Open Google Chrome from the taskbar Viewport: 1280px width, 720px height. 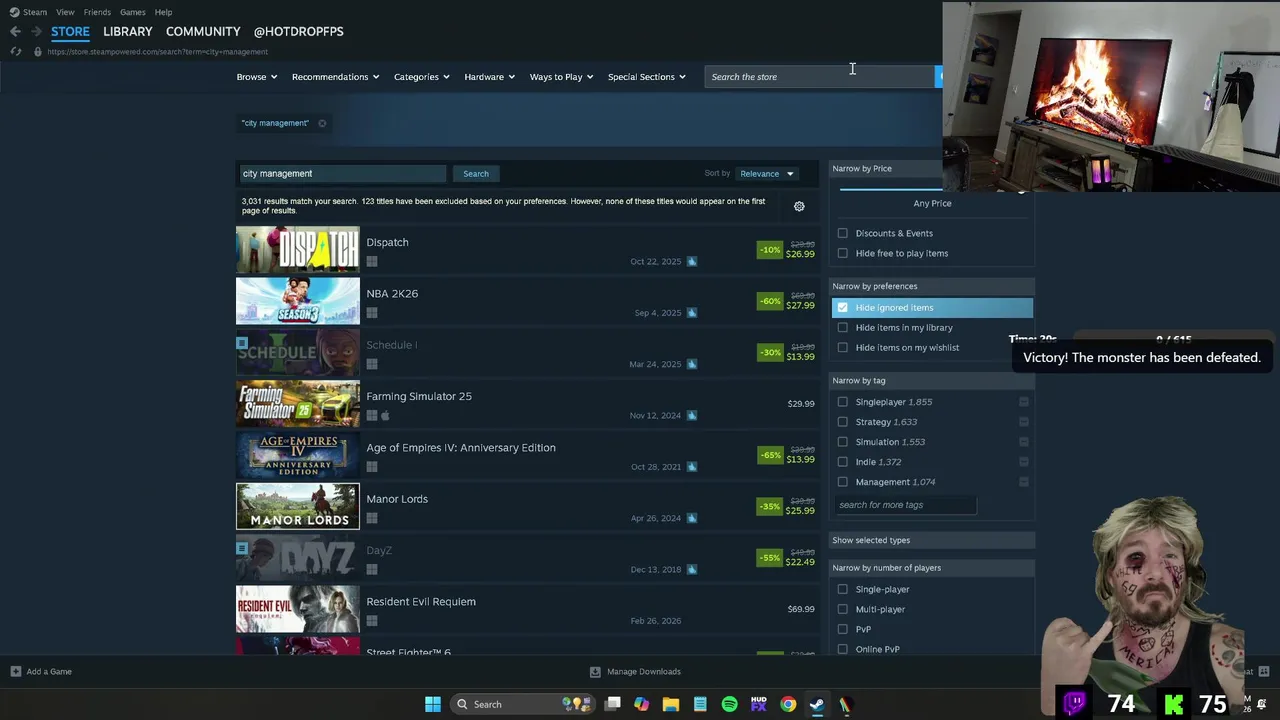click(x=788, y=704)
